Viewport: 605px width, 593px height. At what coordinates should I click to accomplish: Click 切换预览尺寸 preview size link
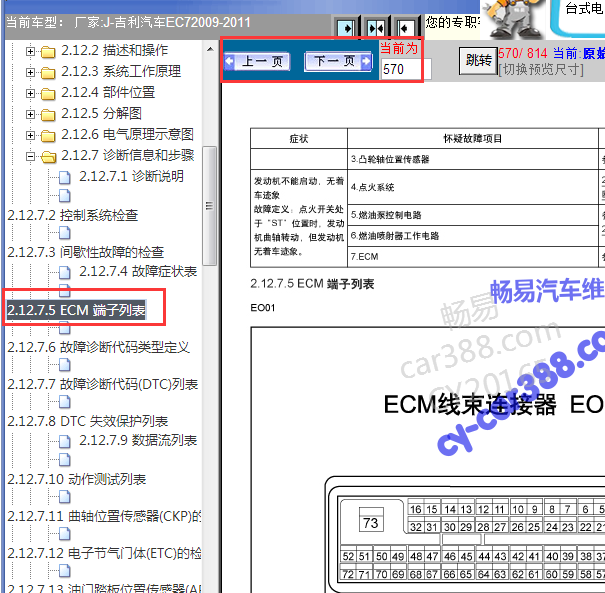(x=541, y=70)
